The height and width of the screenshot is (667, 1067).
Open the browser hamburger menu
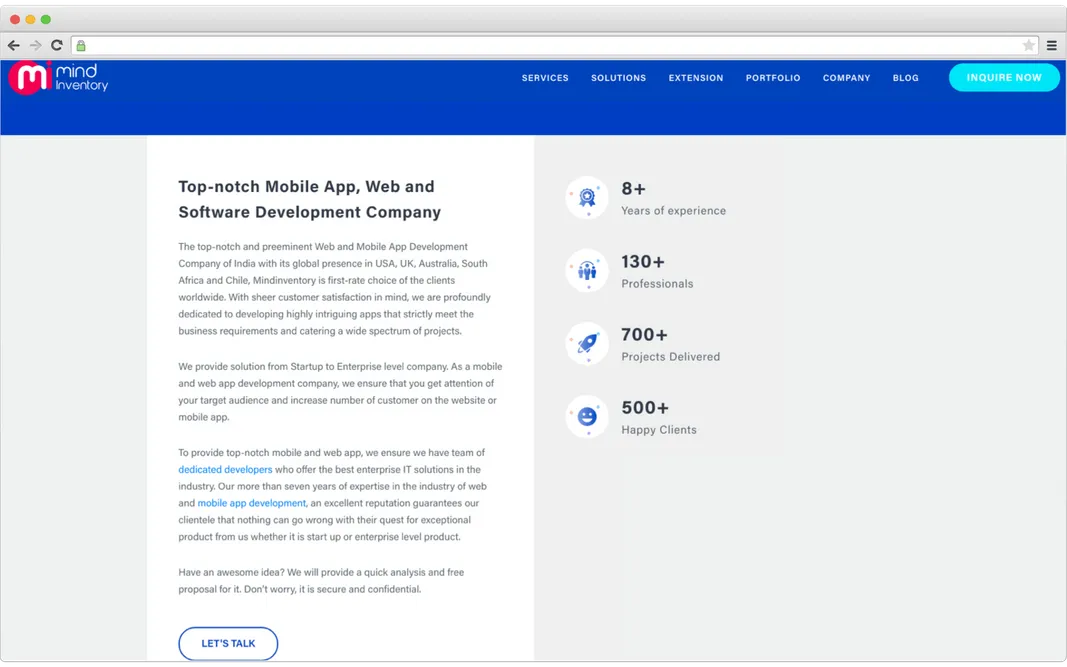click(x=1051, y=45)
